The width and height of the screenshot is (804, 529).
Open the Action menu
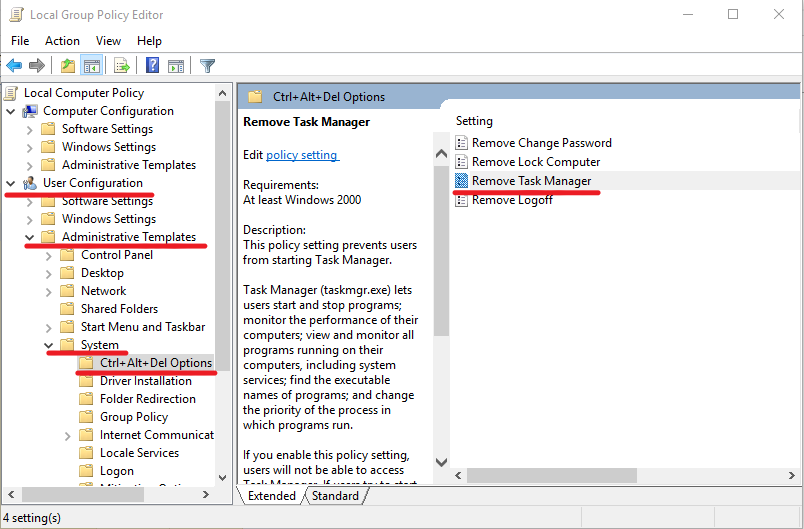[62, 40]
